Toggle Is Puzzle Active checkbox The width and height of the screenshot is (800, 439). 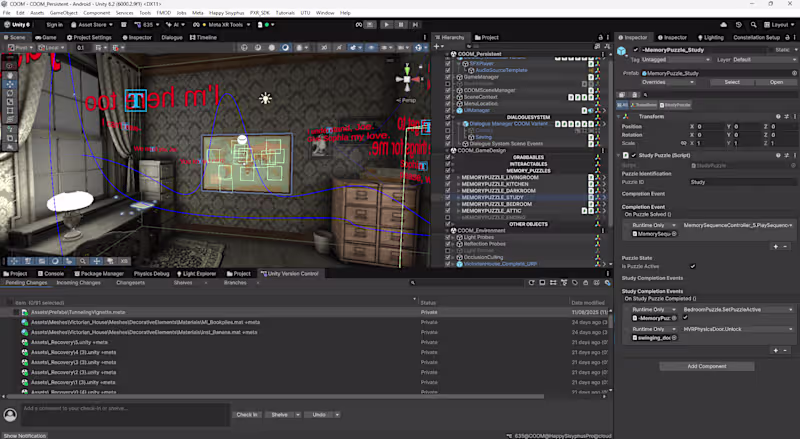pyautogui.click(x=692, y=266)
